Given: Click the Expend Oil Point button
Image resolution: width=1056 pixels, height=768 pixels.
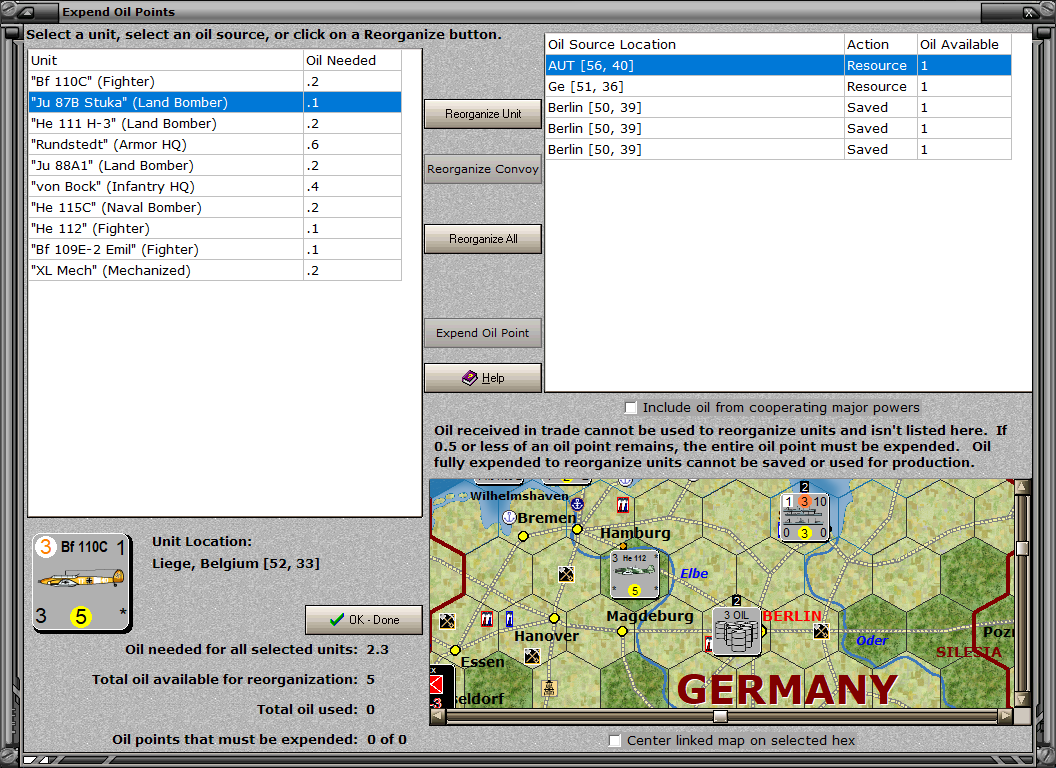Looking at the screenshot, I should point(483,333).
